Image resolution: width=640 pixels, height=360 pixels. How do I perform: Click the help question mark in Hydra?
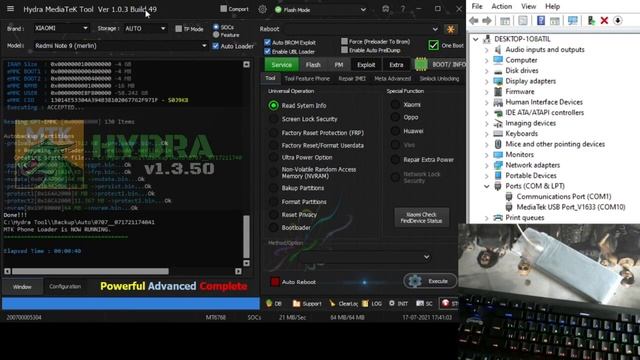403,9
